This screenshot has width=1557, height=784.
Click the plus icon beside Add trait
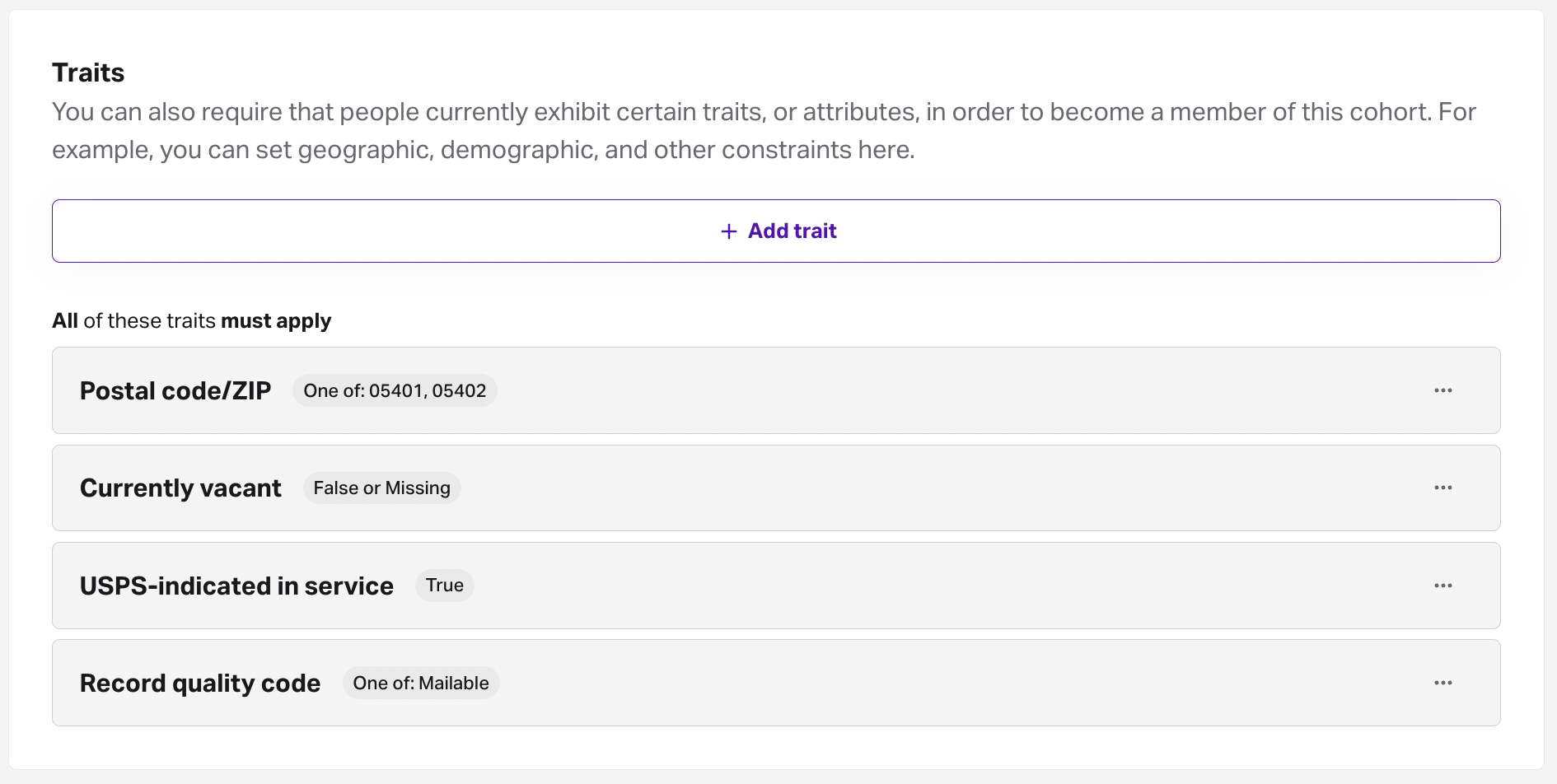tap(728, 231)
